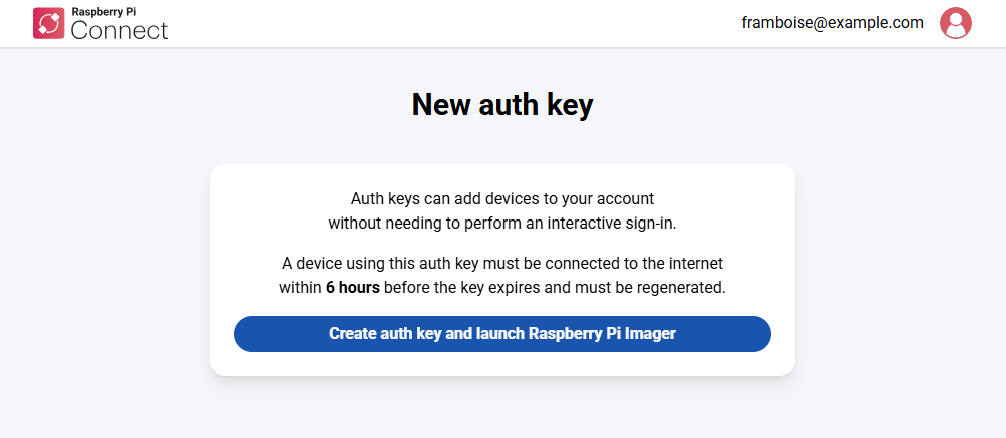Click the word 'Imager' on the blue button

[649, 334]
